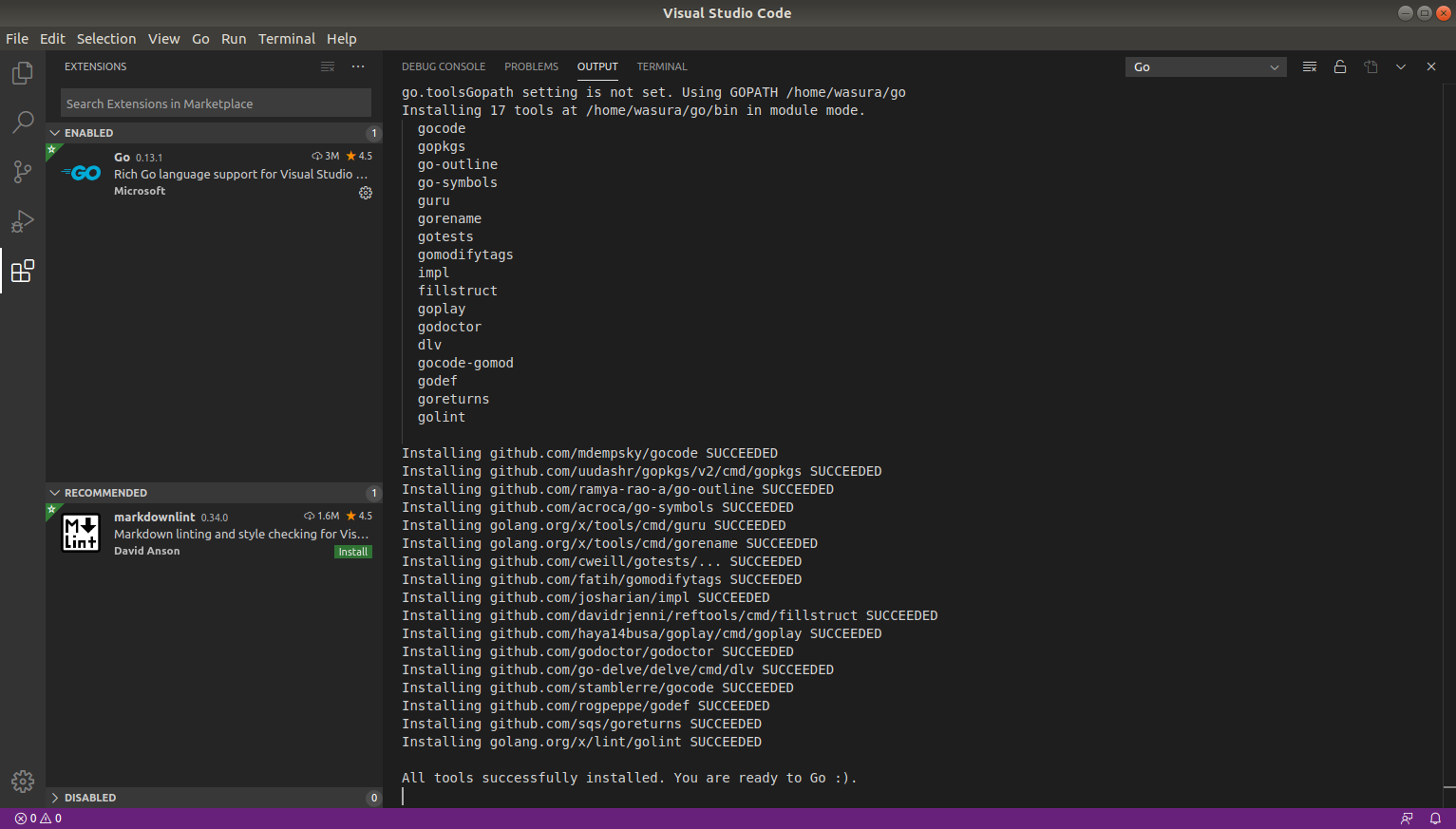Viewport: 1456px width, 829px height.
Task: Select the OUTPUT tab
Action: click(597, 66)
